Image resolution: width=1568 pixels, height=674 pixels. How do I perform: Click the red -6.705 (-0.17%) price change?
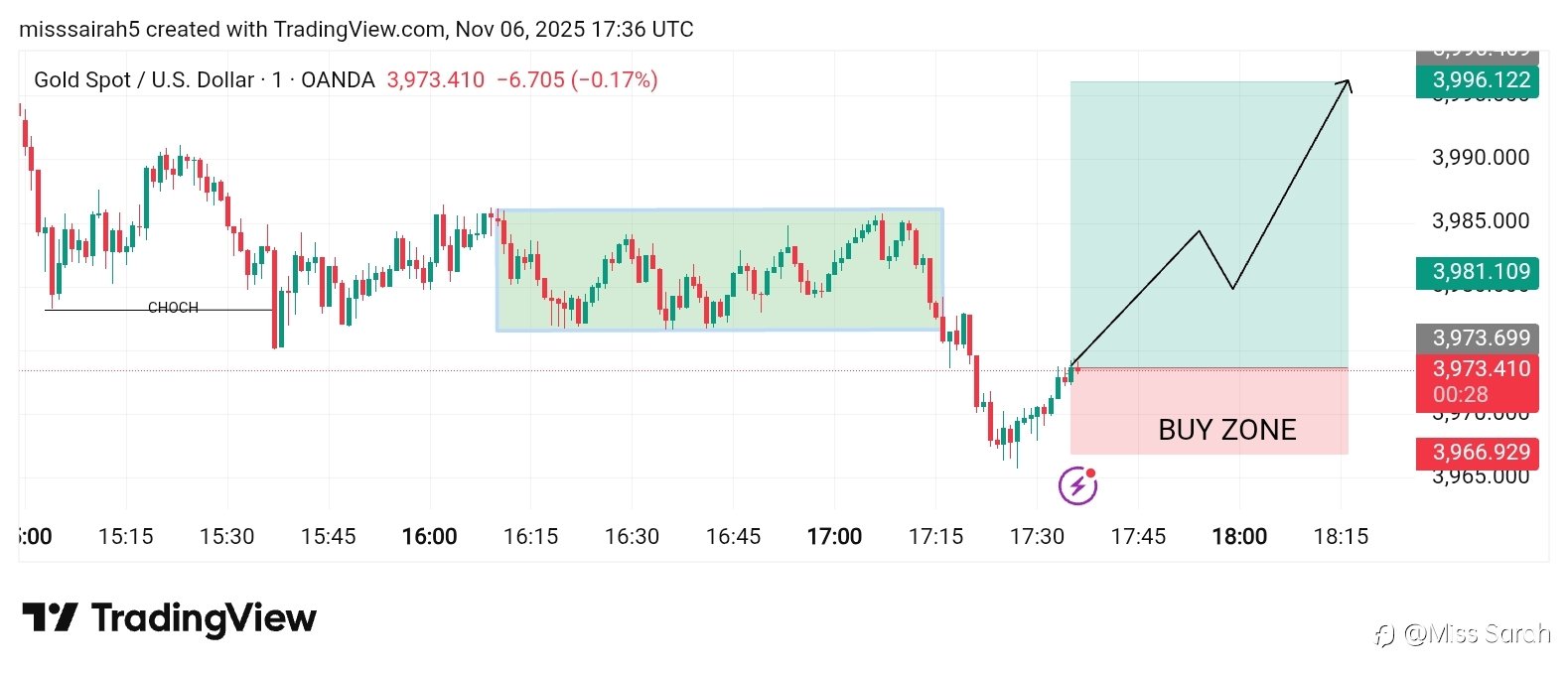click(x=577, y=80)
